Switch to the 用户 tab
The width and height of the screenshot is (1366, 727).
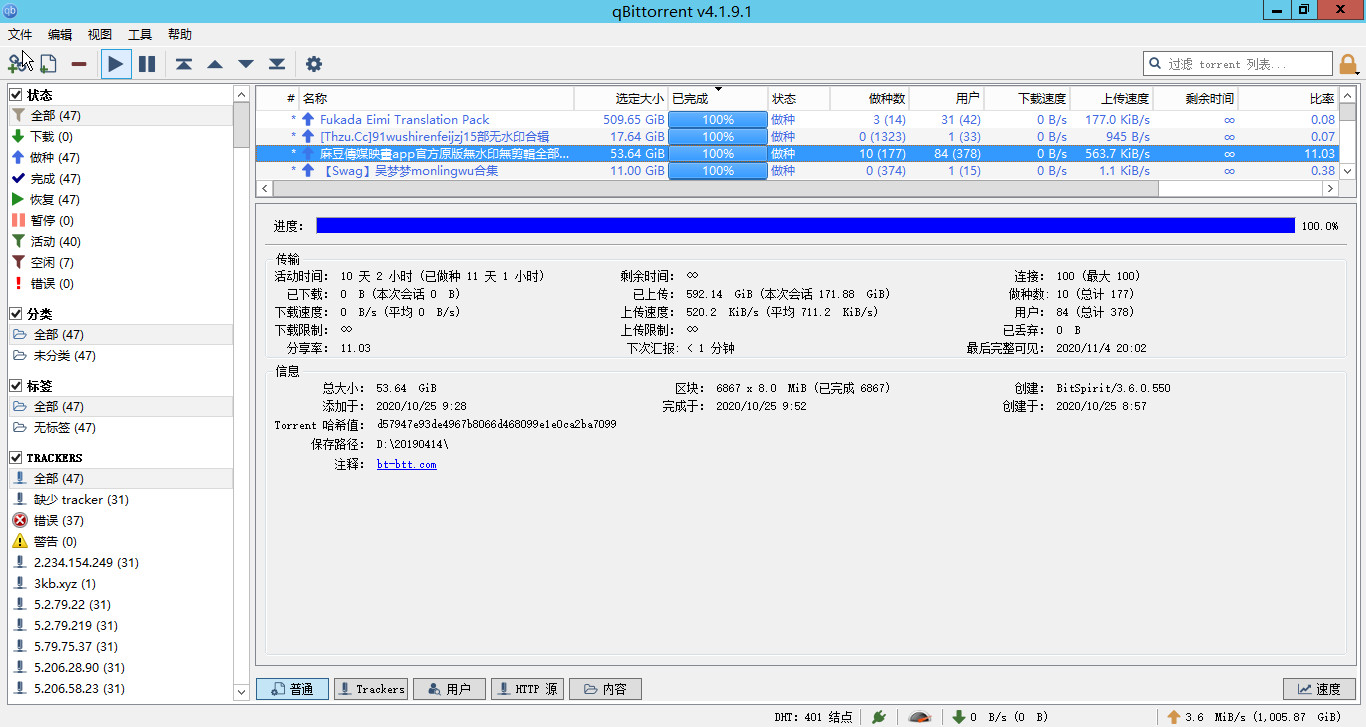449,689
